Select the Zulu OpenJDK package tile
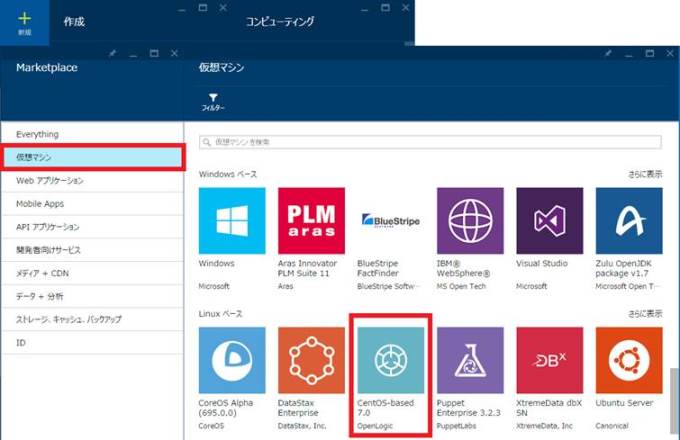The image size is (680, 440). [629, 221]
